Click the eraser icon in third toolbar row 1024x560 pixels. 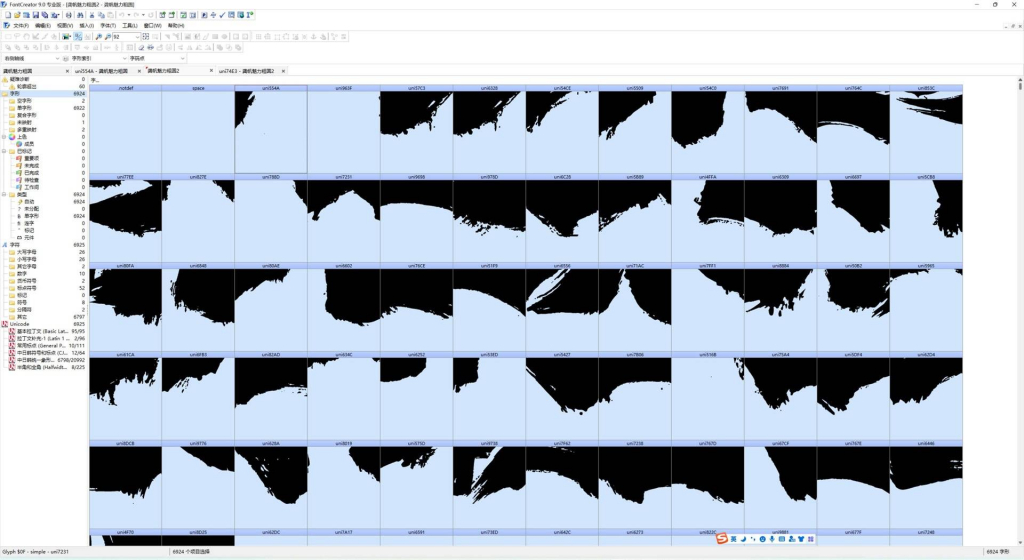(141, 48)
